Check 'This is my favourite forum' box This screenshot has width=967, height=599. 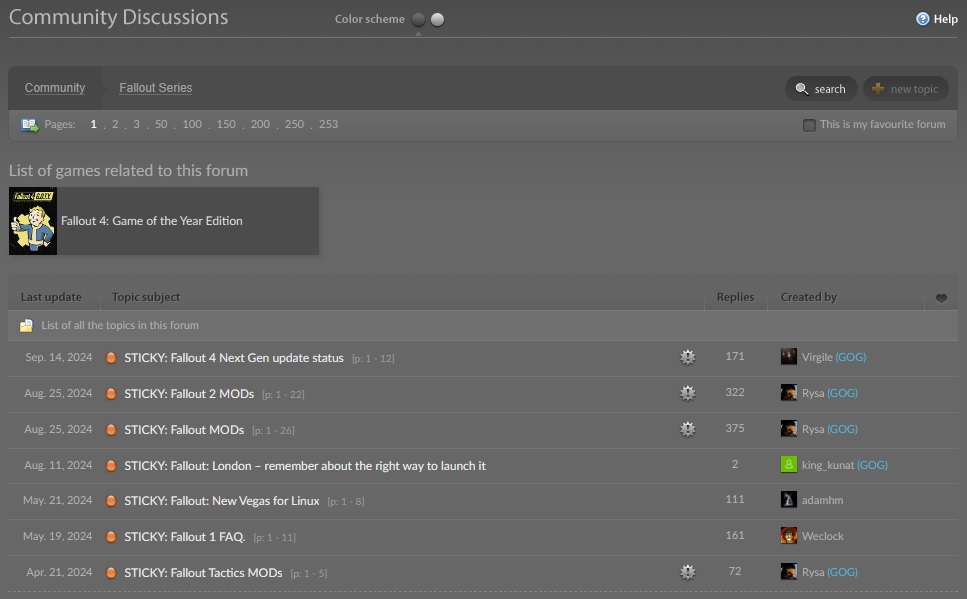click(x=809, y=125)
